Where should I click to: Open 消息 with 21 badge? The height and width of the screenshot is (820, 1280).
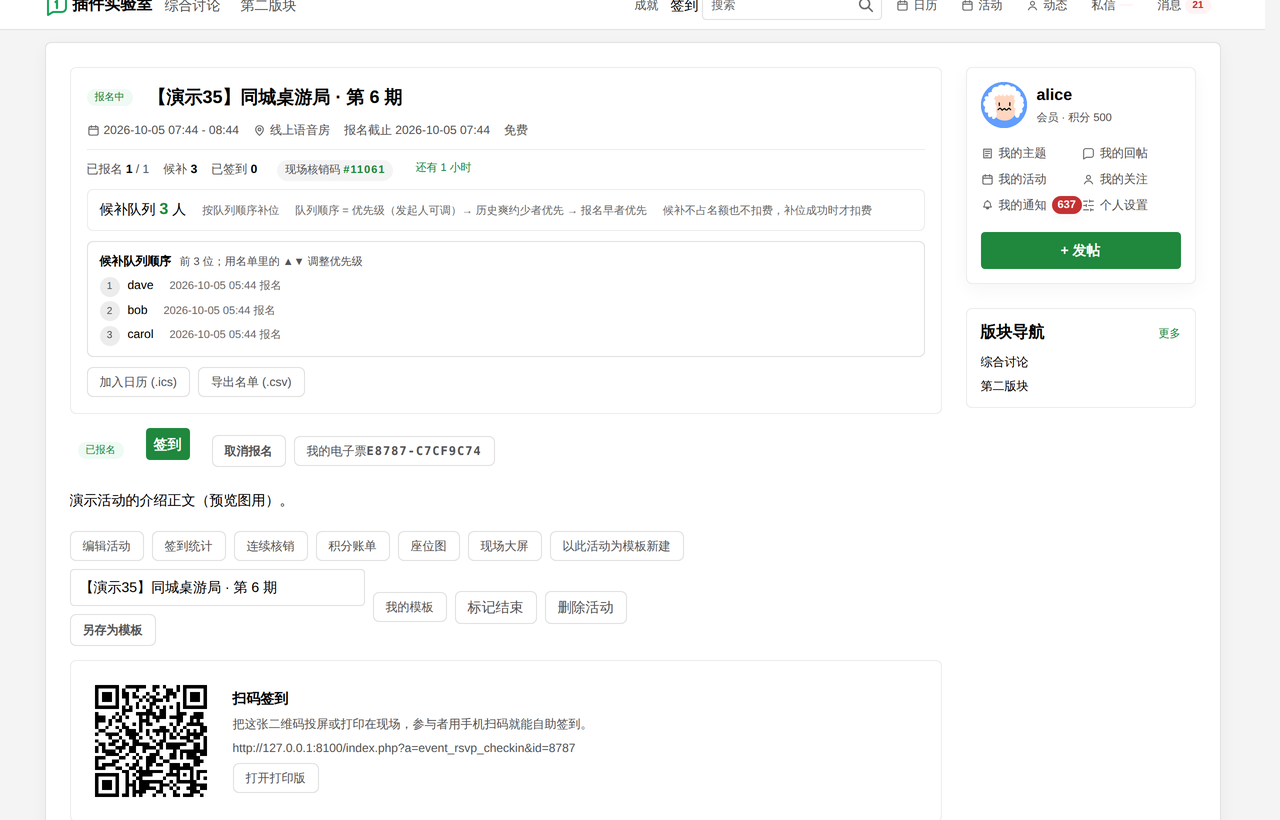[x=1183, y=6]
